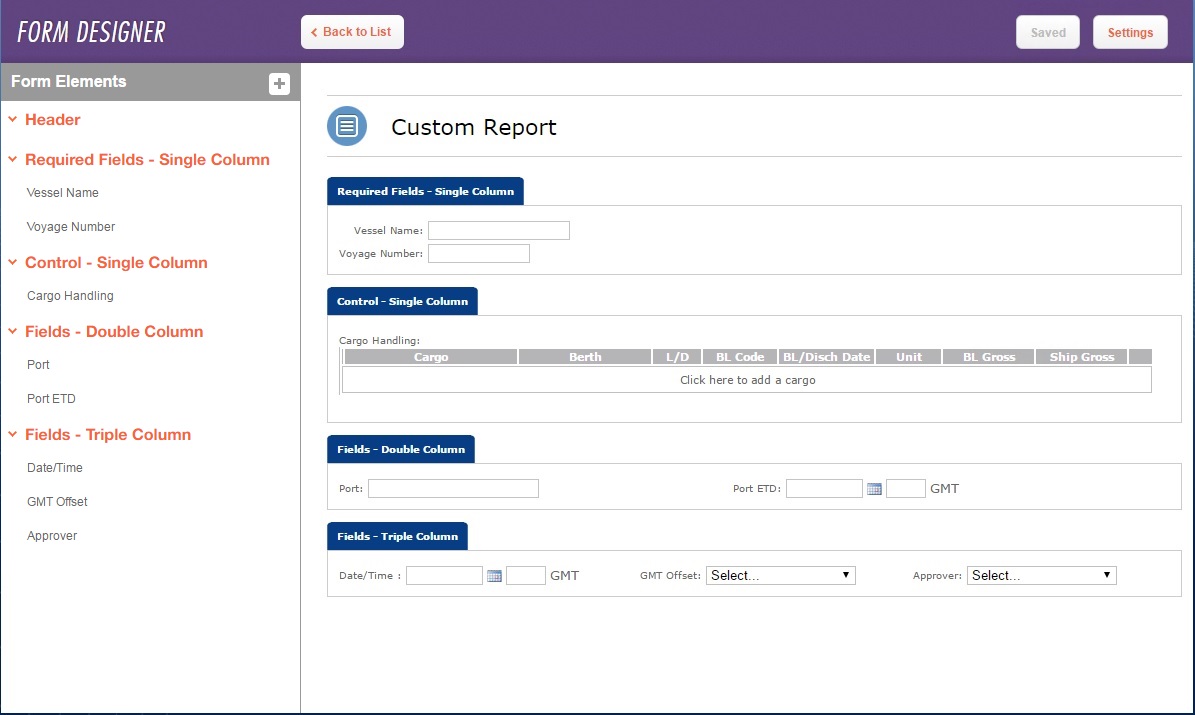Click the Saved button

click(1047, 31)
